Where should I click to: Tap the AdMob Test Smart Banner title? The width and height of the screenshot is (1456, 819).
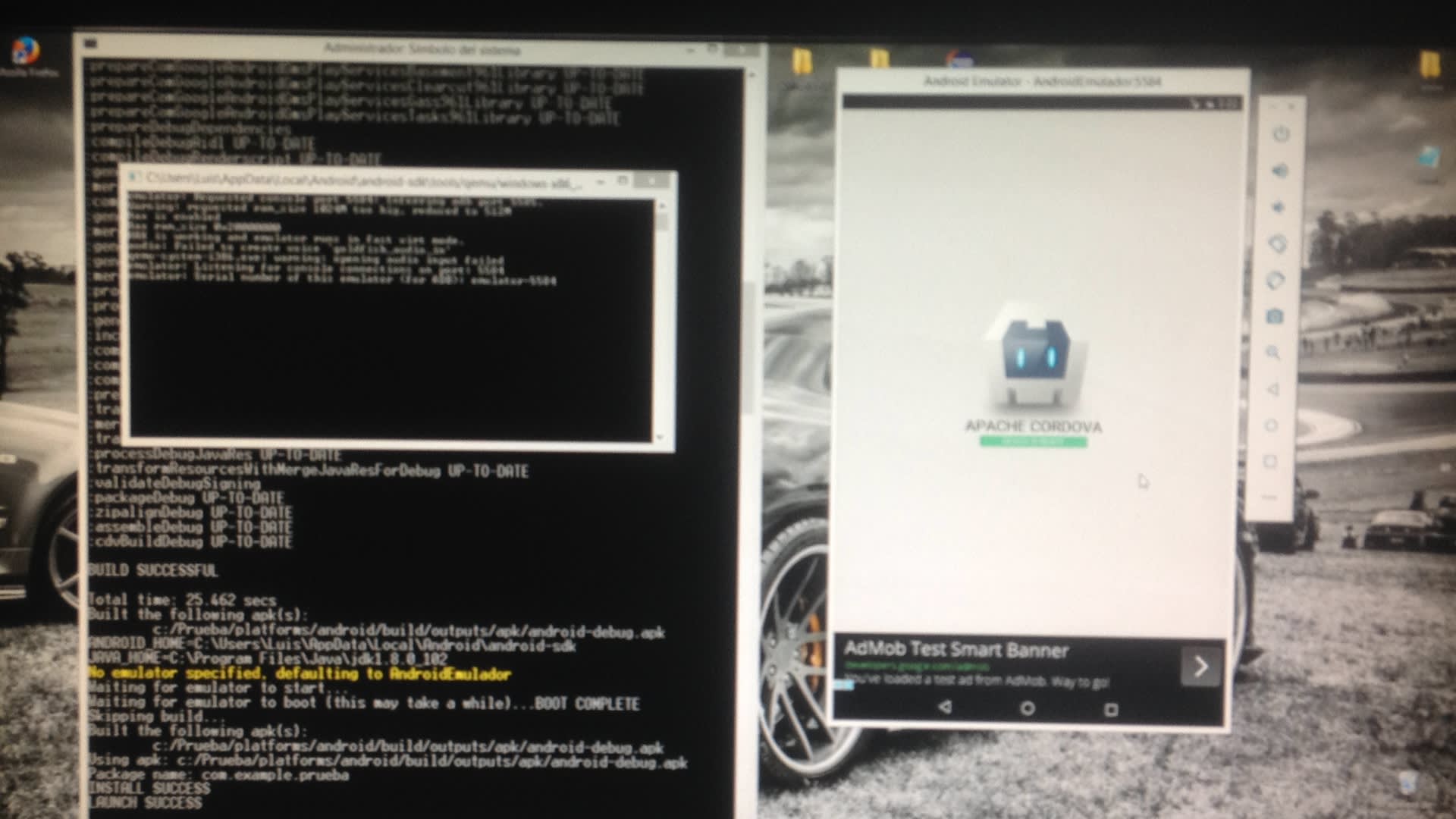(955, 649)
